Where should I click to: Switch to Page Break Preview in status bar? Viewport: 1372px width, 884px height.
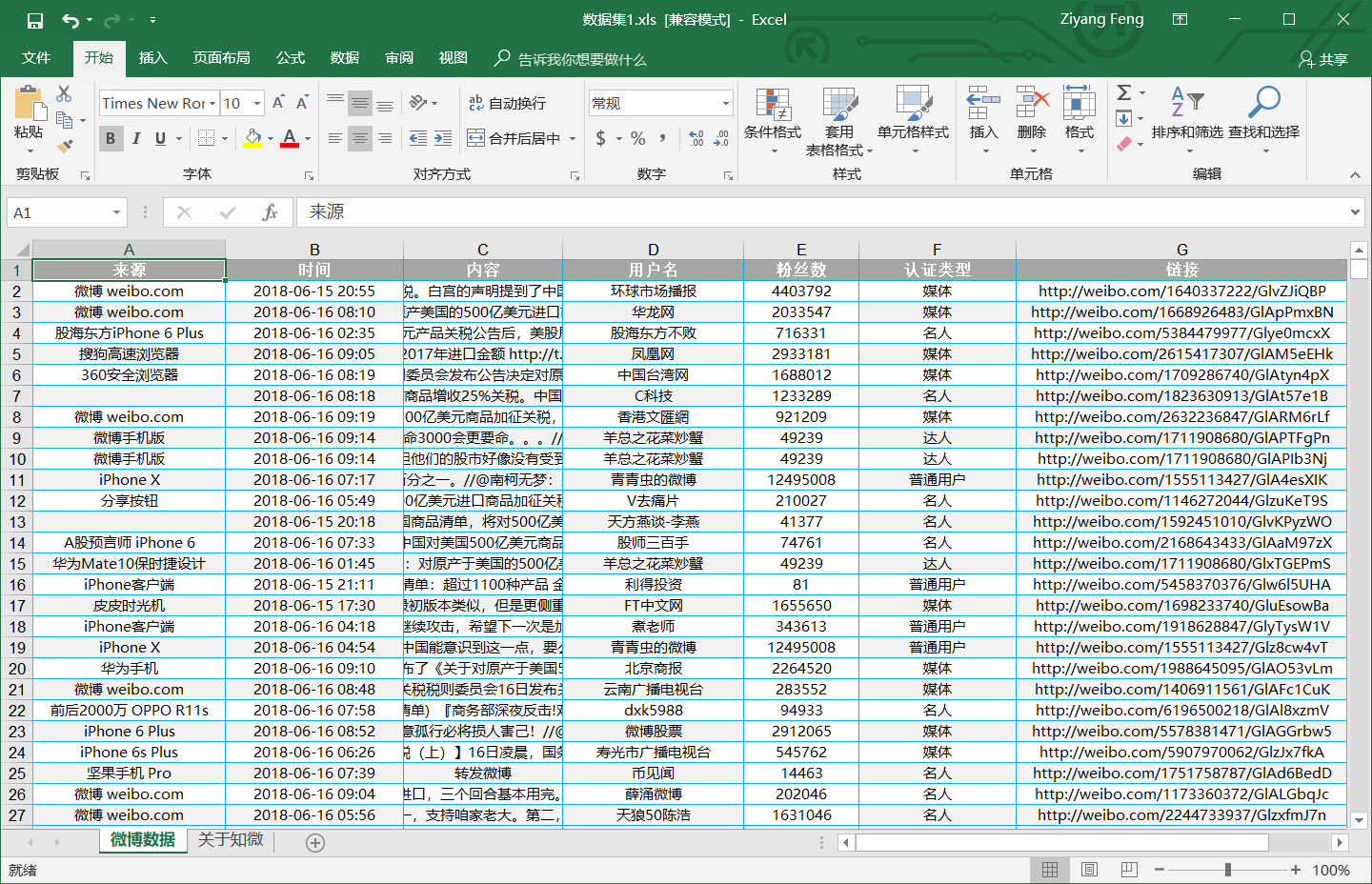coord(1129,870)
